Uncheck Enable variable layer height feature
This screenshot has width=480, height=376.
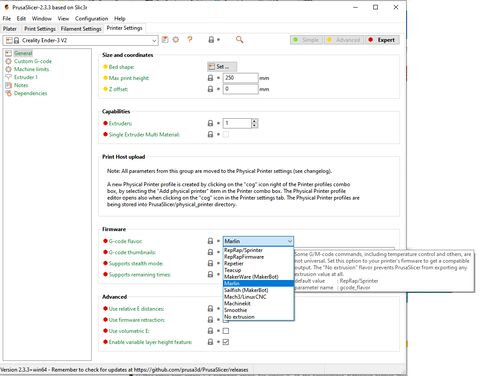pos(226,342)
